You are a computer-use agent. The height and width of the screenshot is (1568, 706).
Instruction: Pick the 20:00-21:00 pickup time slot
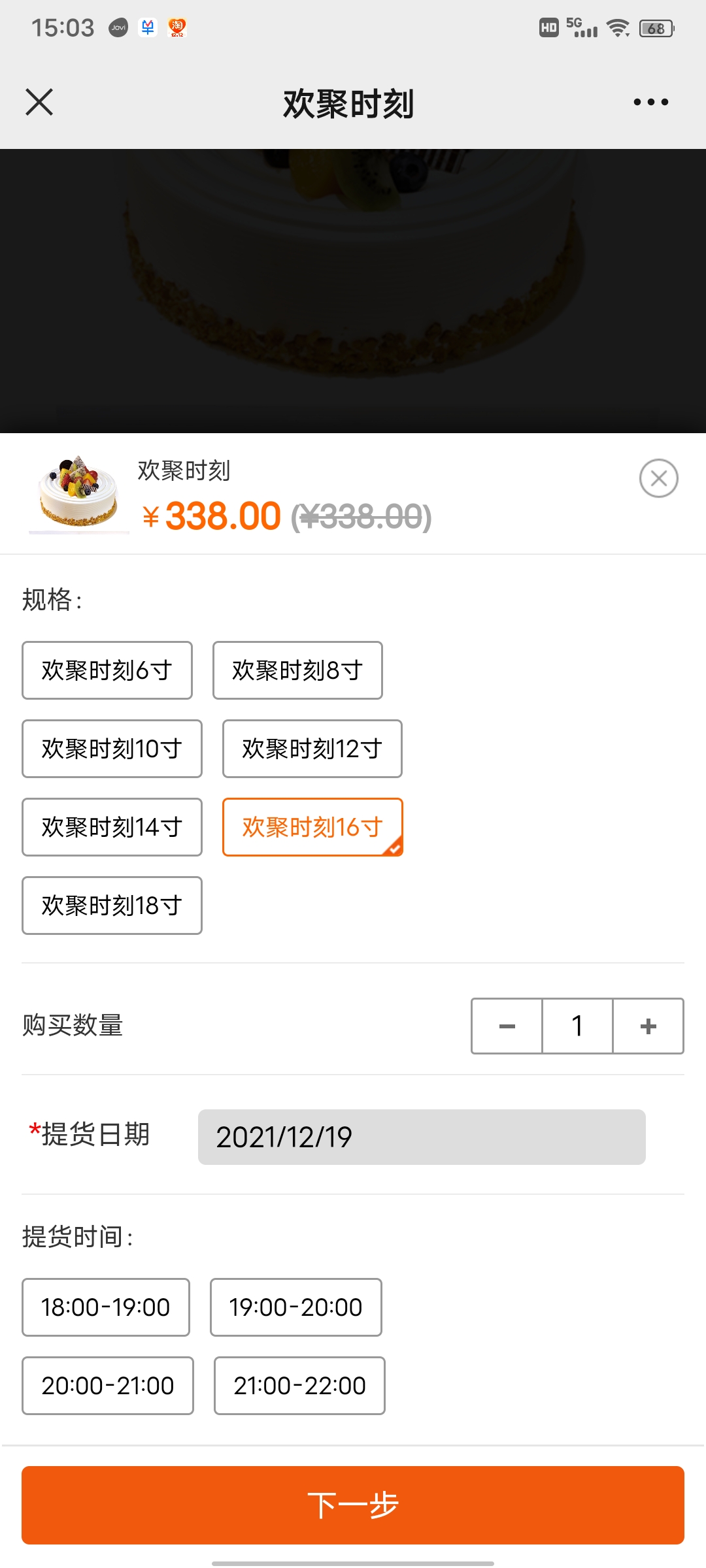click(x=108, y=1386)
